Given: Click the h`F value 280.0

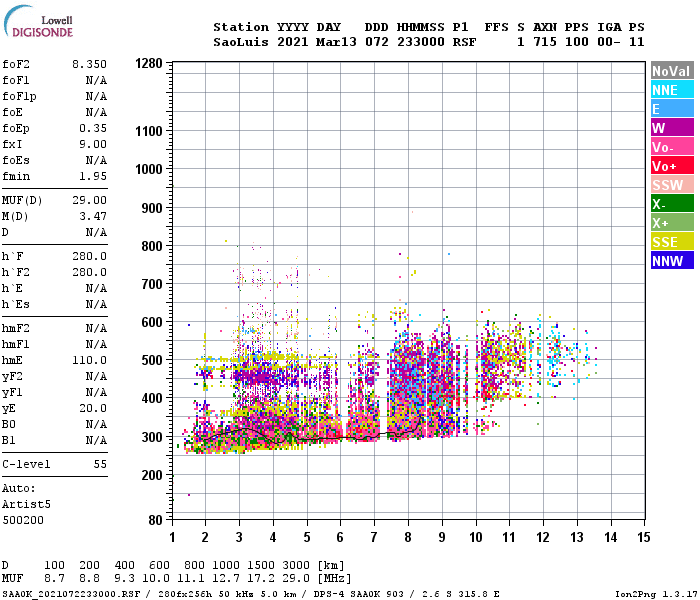Looking at the screenshot, I should point(89,256).
